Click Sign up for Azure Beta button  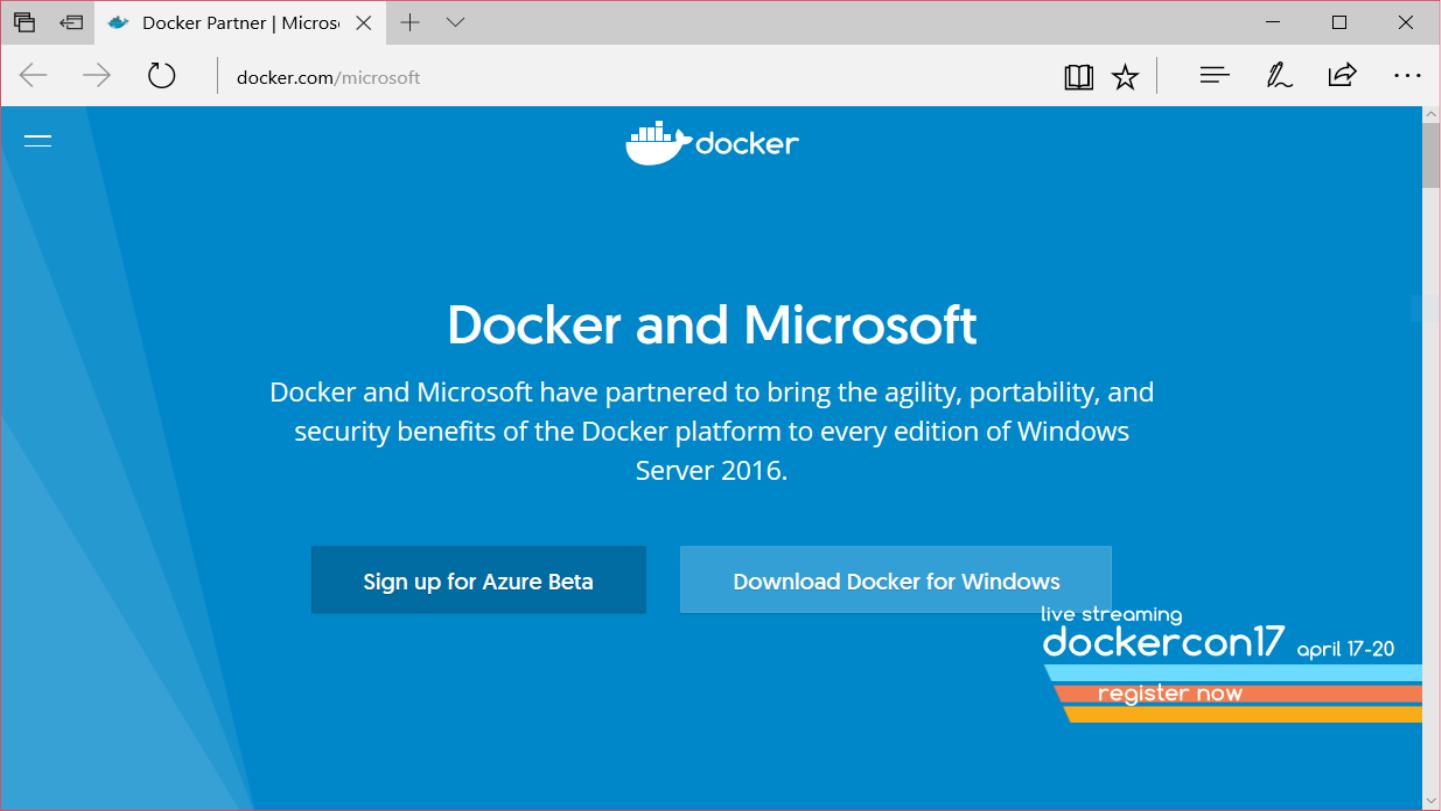tap(478, 580)
